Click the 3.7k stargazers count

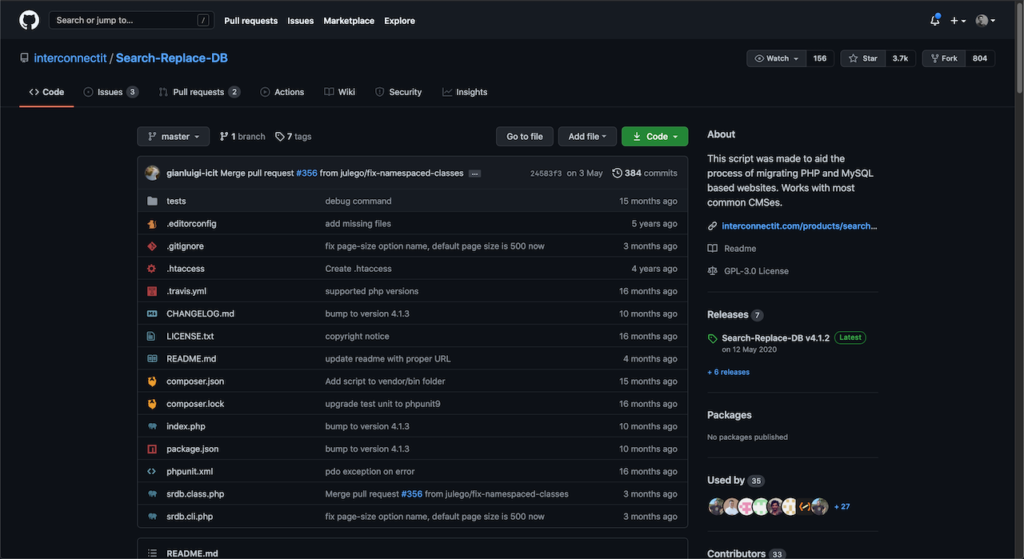[x=900, y=58]
